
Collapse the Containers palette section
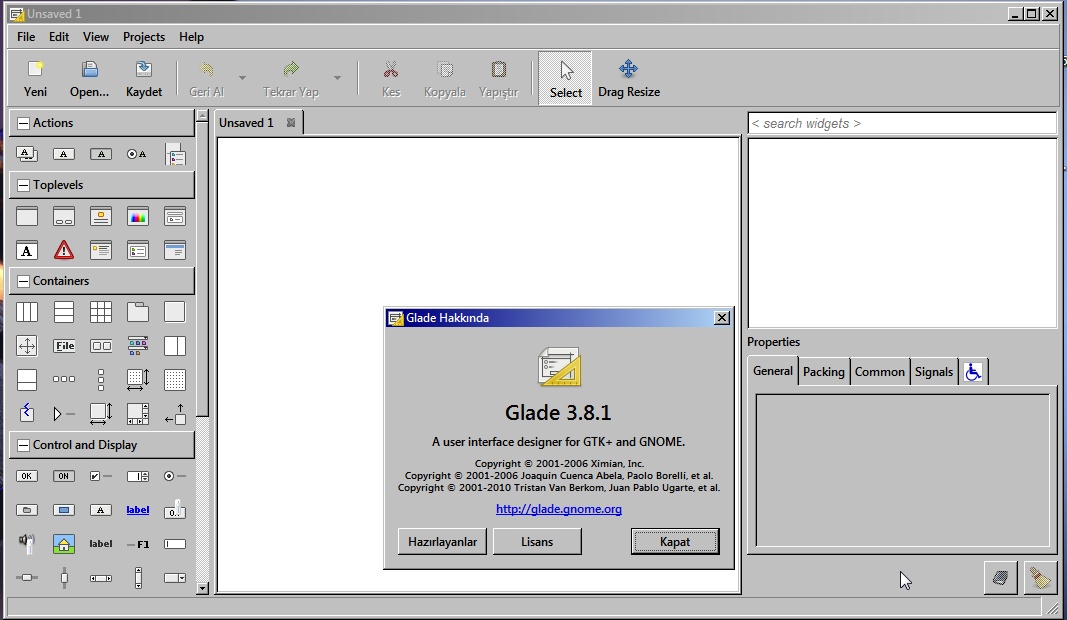(23, 281)
